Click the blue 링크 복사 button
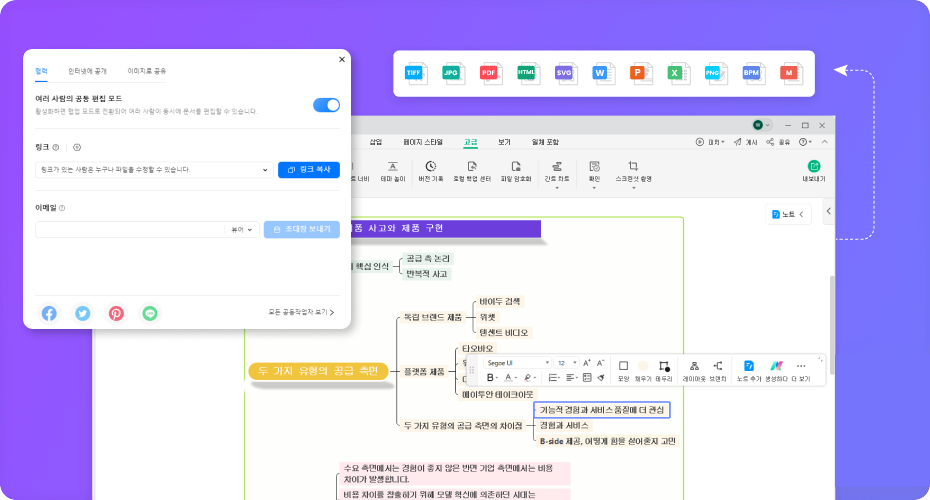Viewport: 930px width, 500px height. (309, 170)
